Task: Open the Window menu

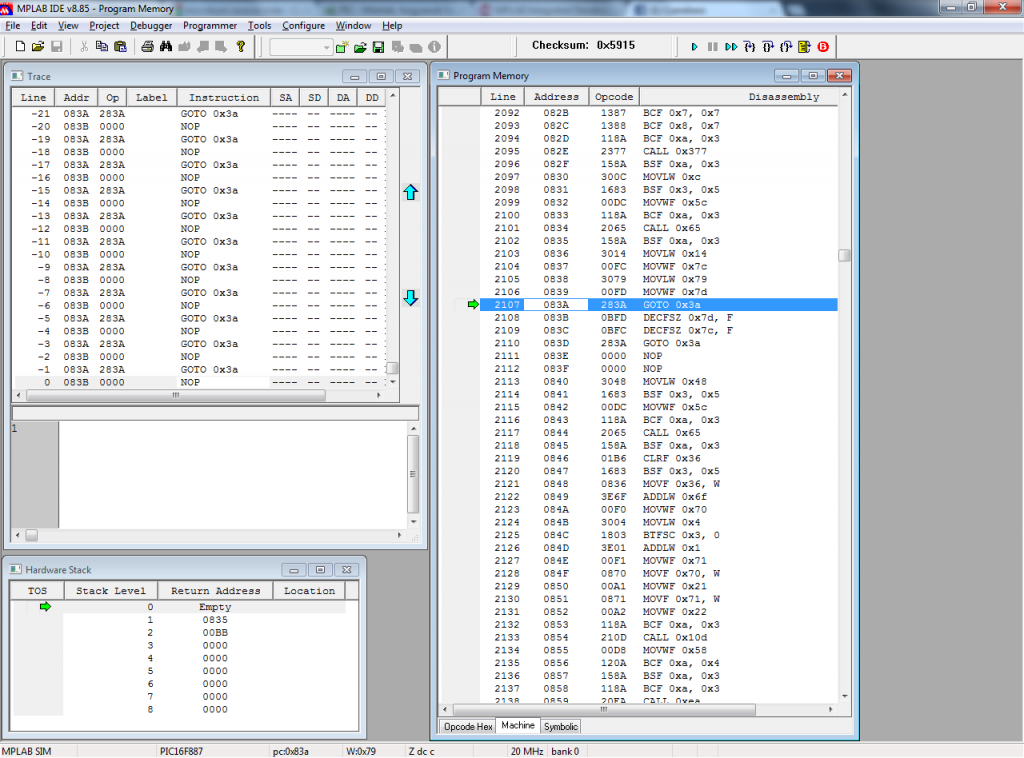Action: pyautogui.click(x=353, y=25)
